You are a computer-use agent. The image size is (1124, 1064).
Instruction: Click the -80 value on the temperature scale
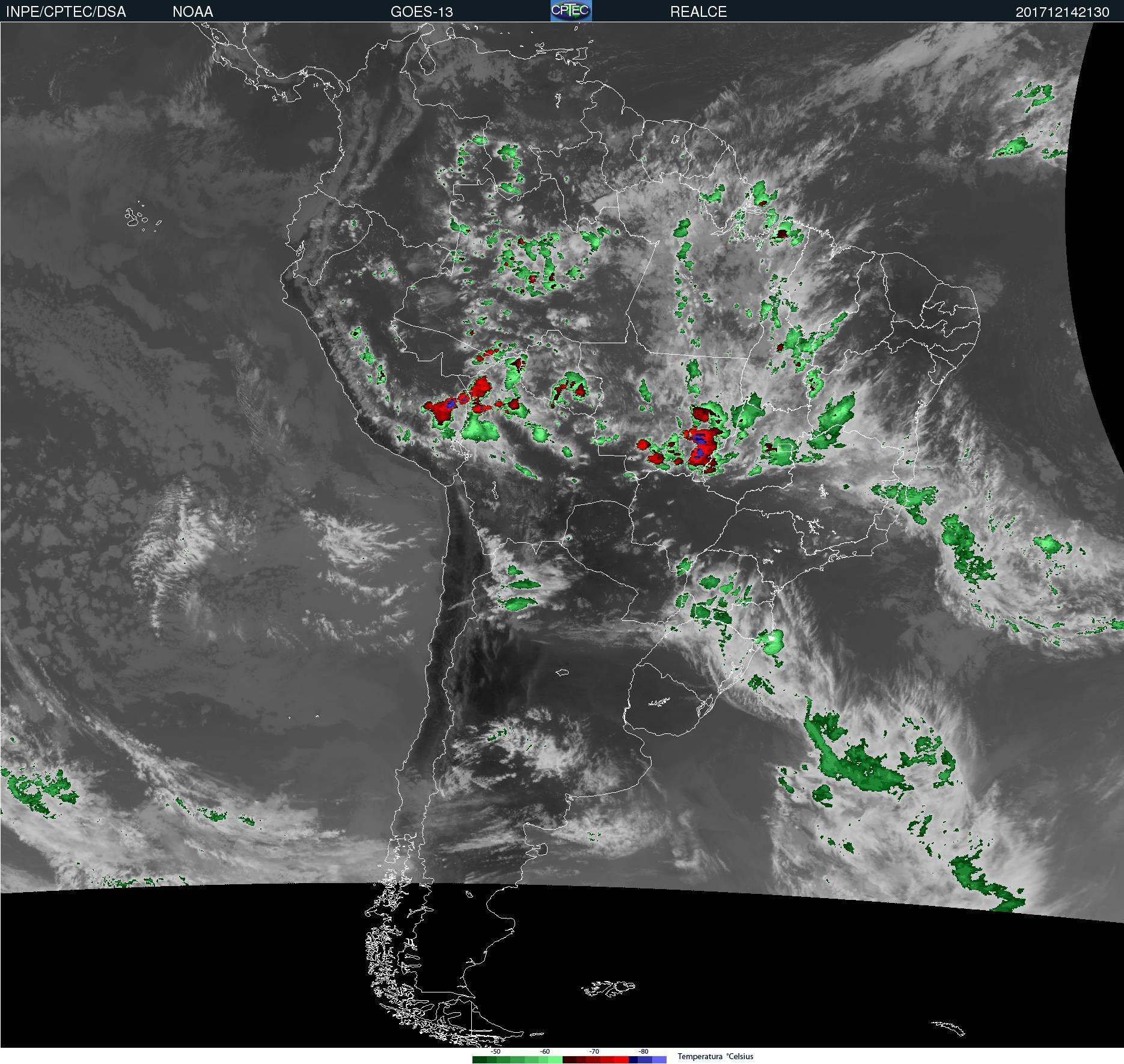pyautogui.click(x=643, y=1051)
